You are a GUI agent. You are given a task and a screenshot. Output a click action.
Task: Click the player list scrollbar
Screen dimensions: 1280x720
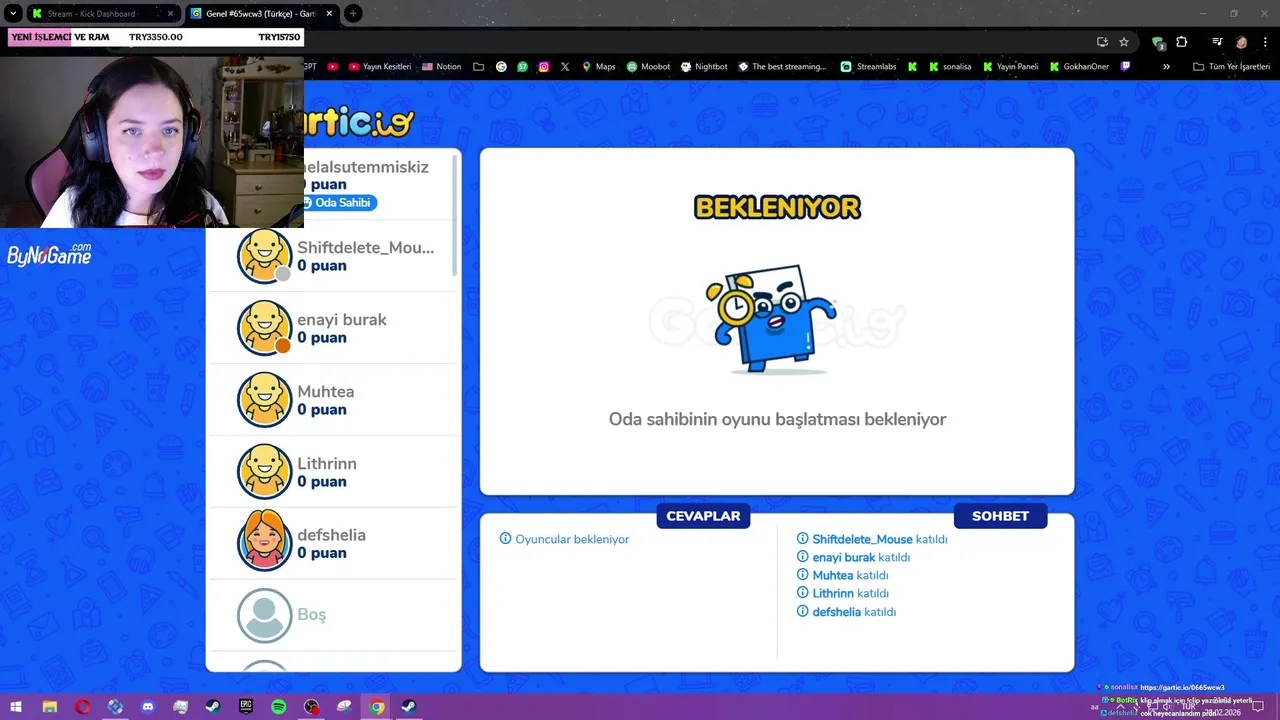click(456, 215)
